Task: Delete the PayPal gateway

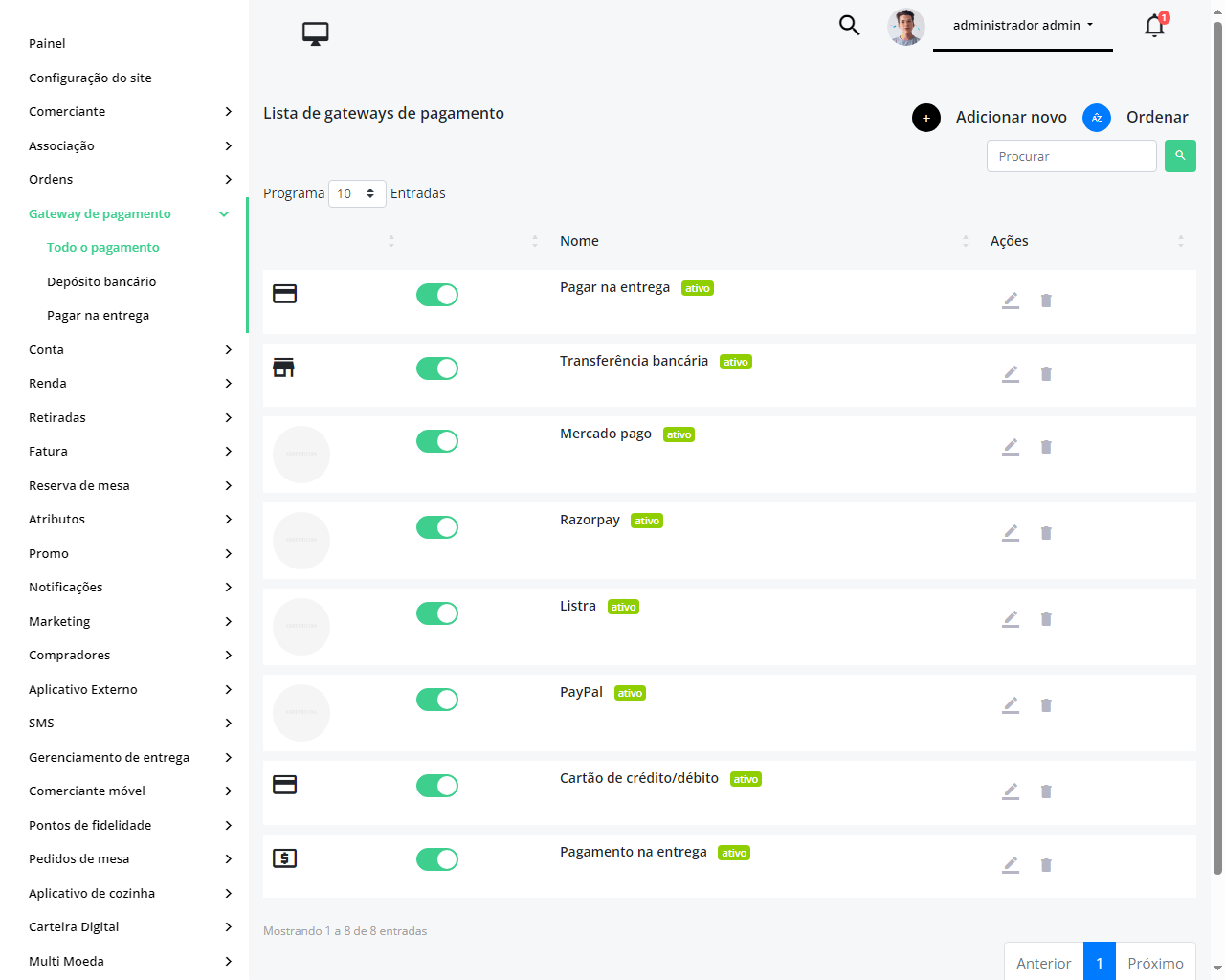Action: [x=1046, y=705]
